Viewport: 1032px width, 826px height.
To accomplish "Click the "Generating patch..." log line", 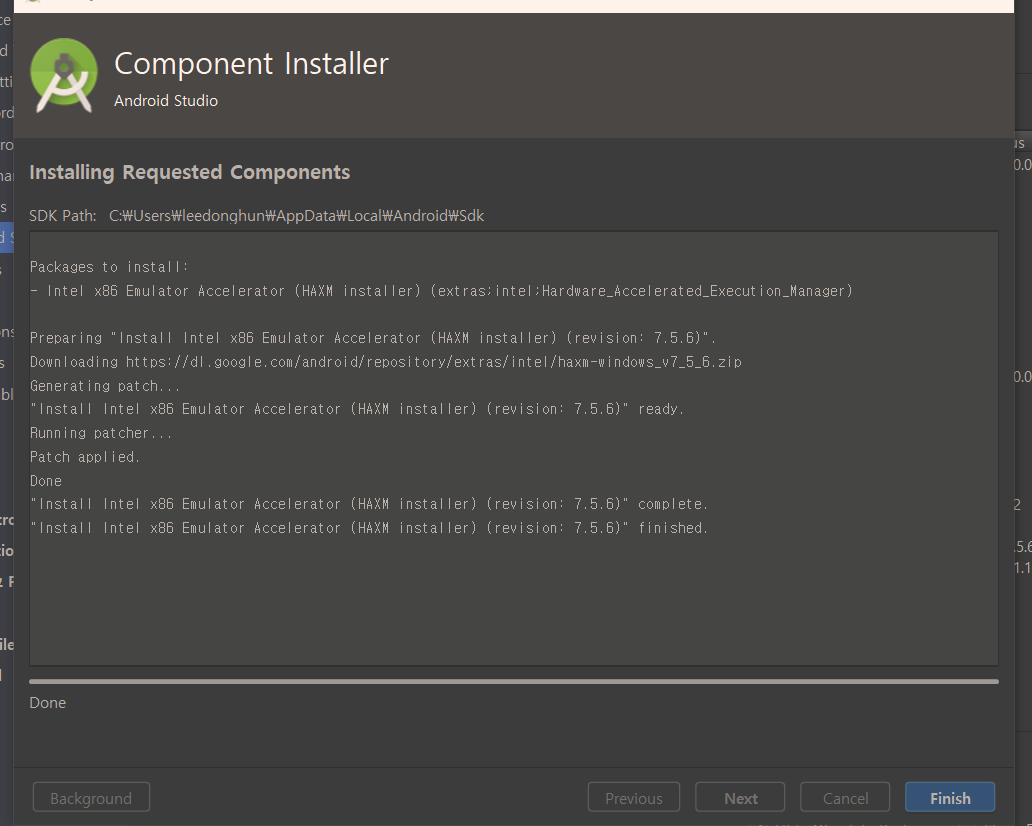I will pyautogui.click(x=105, y=386).
